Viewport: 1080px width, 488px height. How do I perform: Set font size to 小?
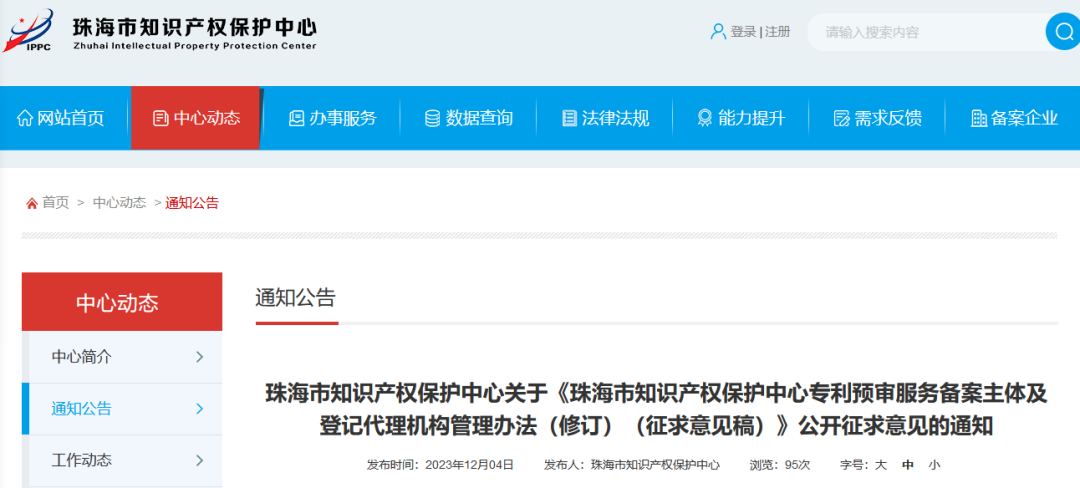click(x=934, y=465)
